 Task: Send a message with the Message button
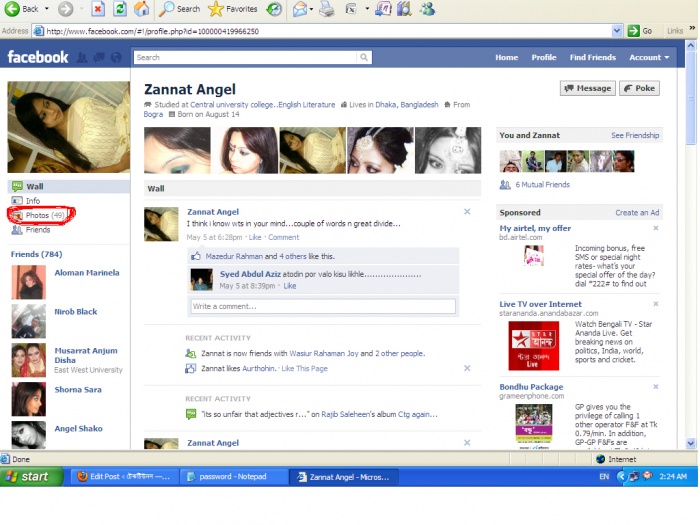click(587, 88)
